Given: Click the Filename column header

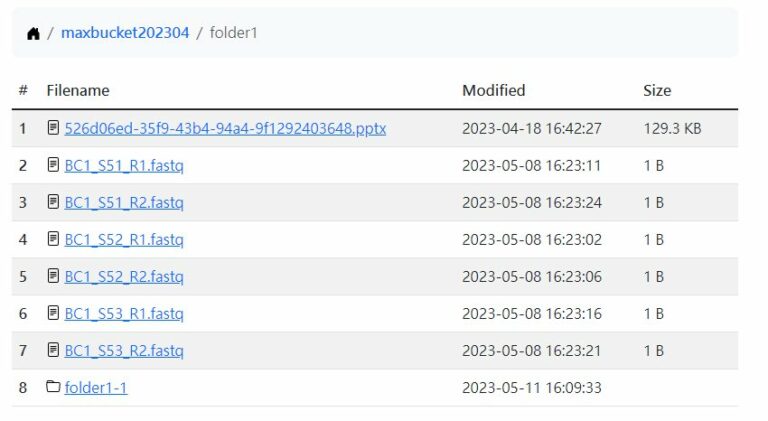Looking at the screenshot, I should 78,90.
